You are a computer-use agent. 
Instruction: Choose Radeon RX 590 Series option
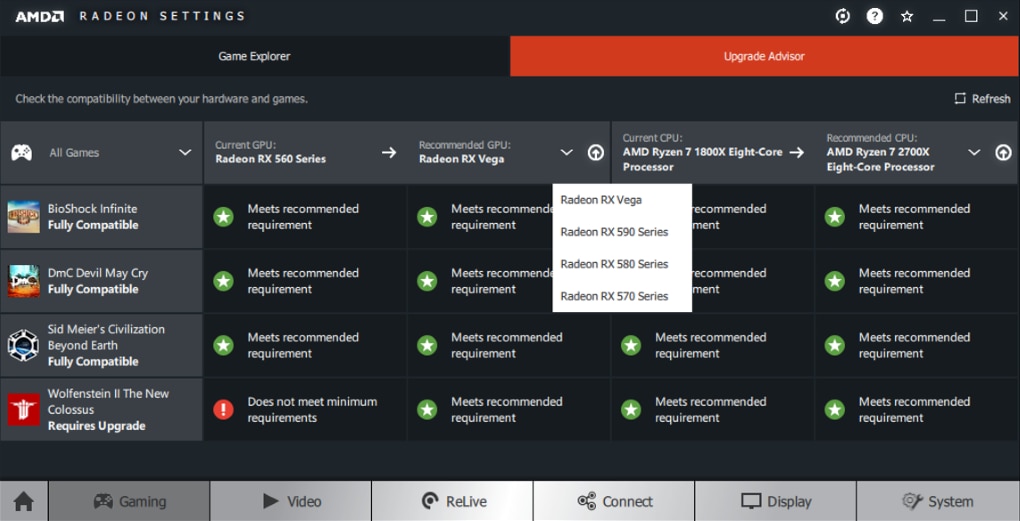click(622, 232)
